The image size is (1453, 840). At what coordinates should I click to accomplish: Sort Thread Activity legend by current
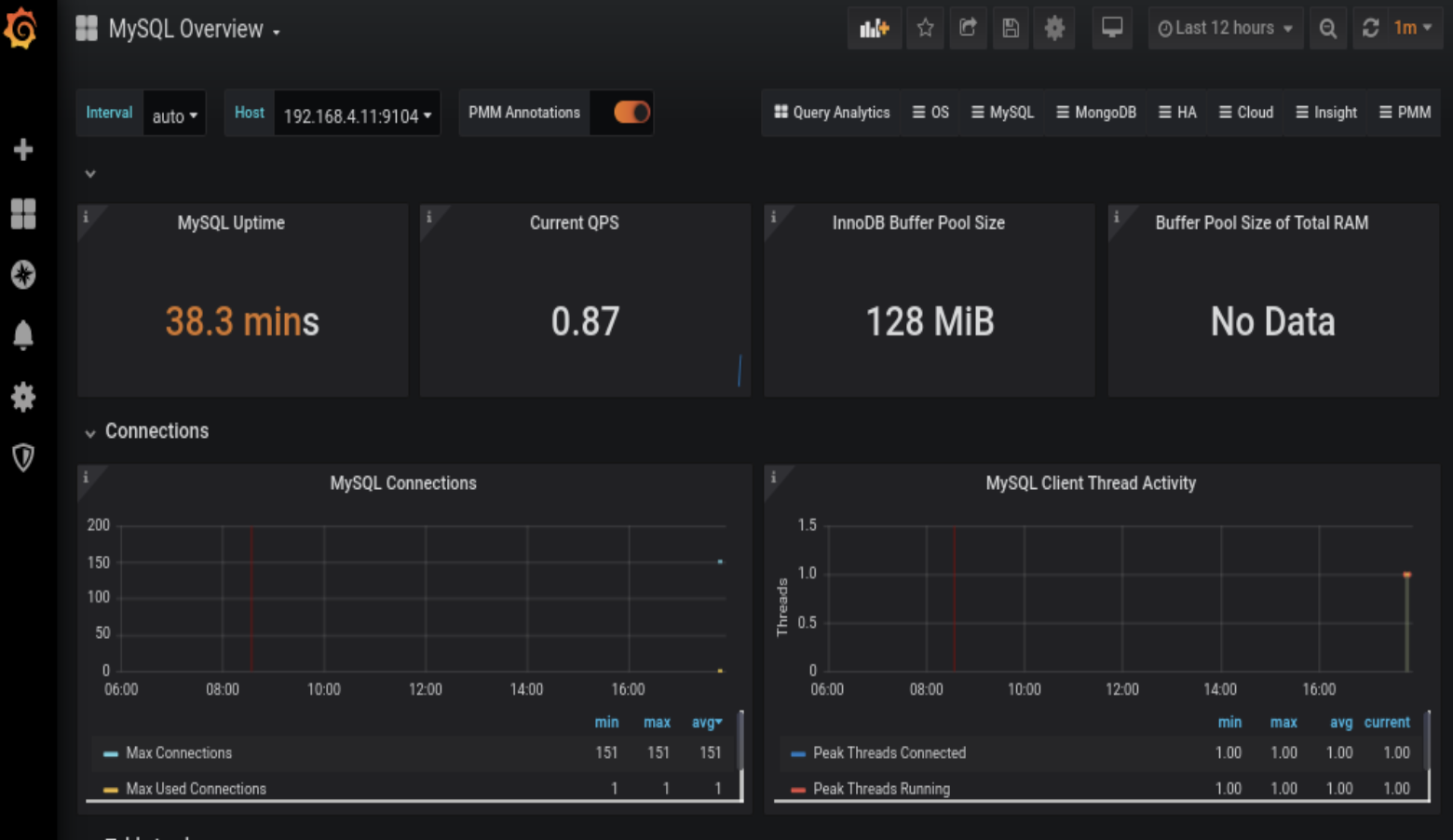coord(1387,723)
